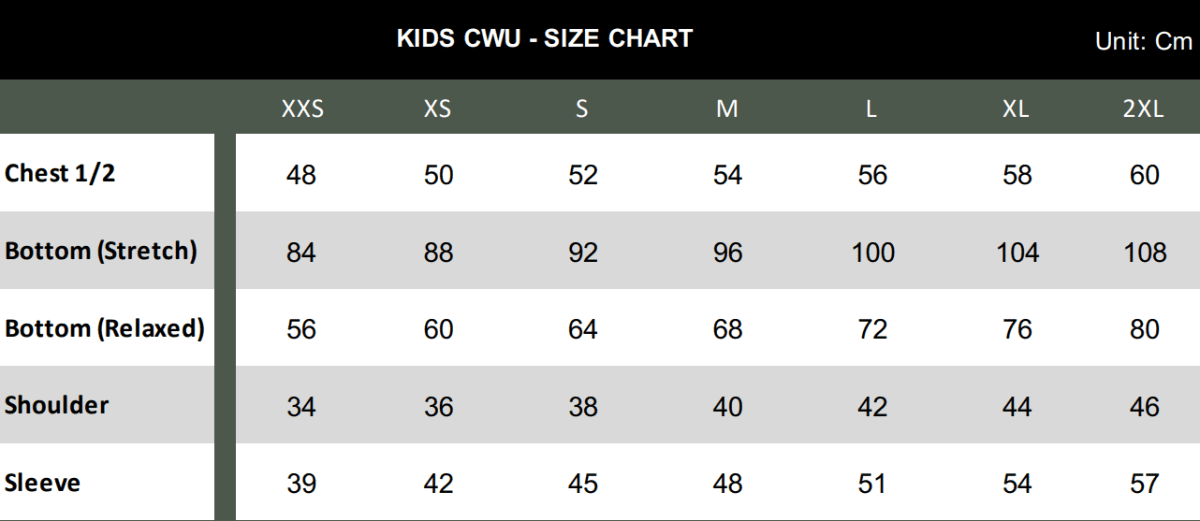Screen dimensions: 1200x521
Task: Click the Bottom (Relaxed) value 64 for S
Action: coord(583,329)
